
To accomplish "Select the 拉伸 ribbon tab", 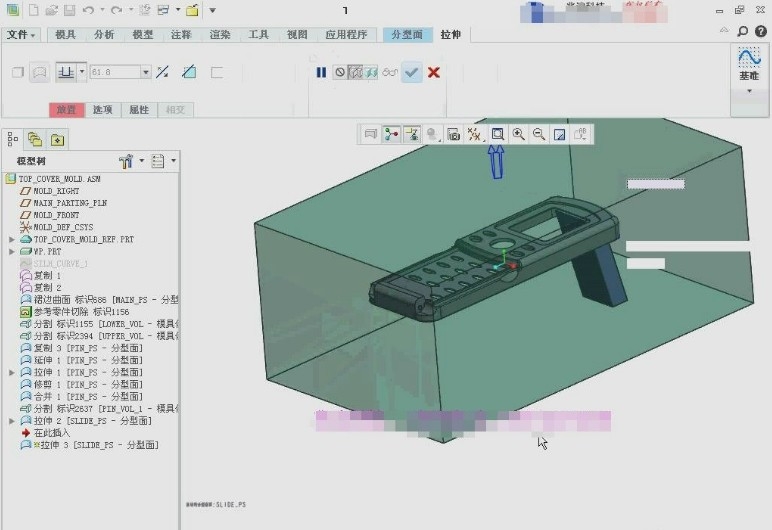I will [450, 34].
